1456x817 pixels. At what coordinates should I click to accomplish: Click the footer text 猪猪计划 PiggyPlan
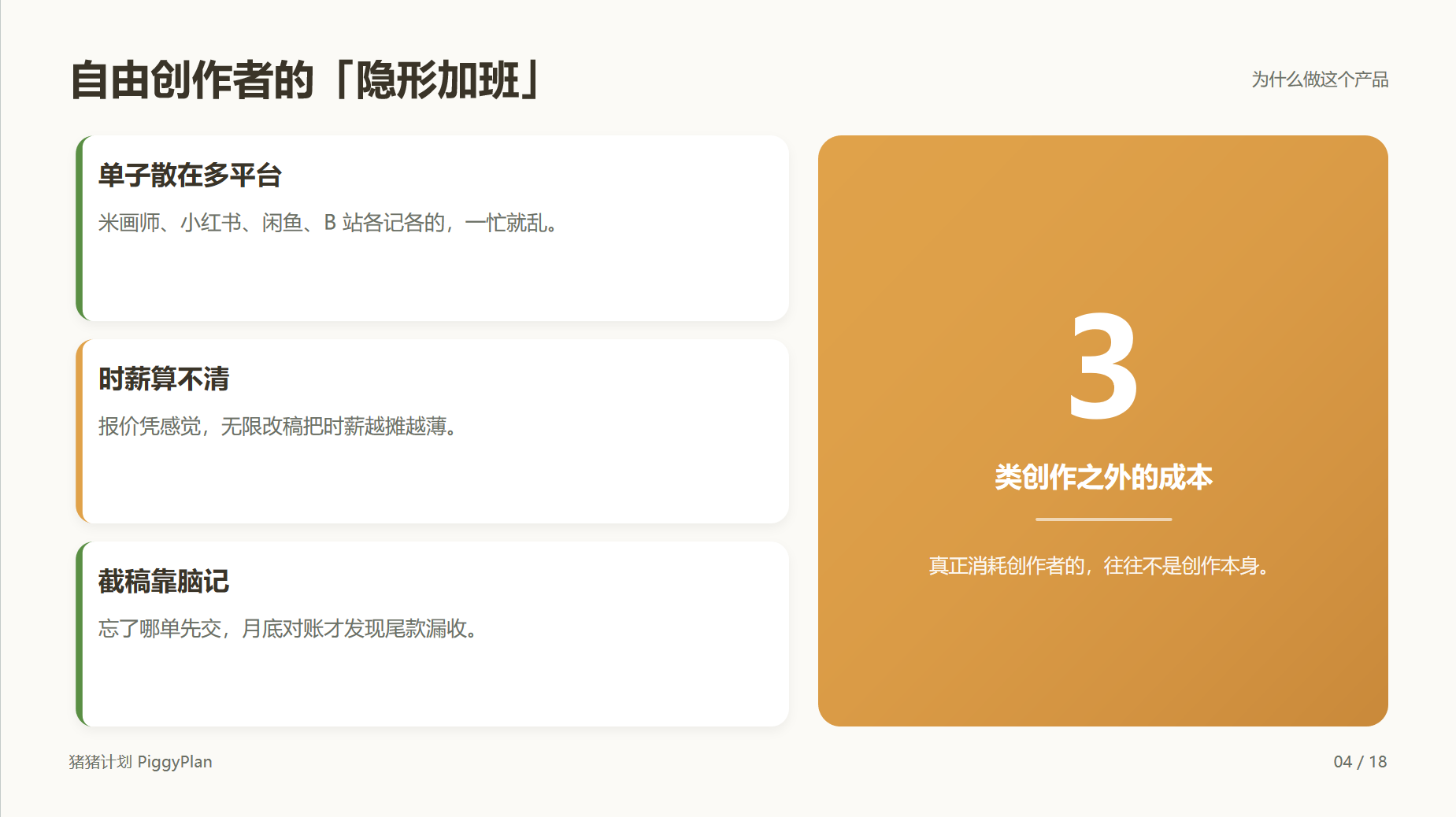[140, 762]
